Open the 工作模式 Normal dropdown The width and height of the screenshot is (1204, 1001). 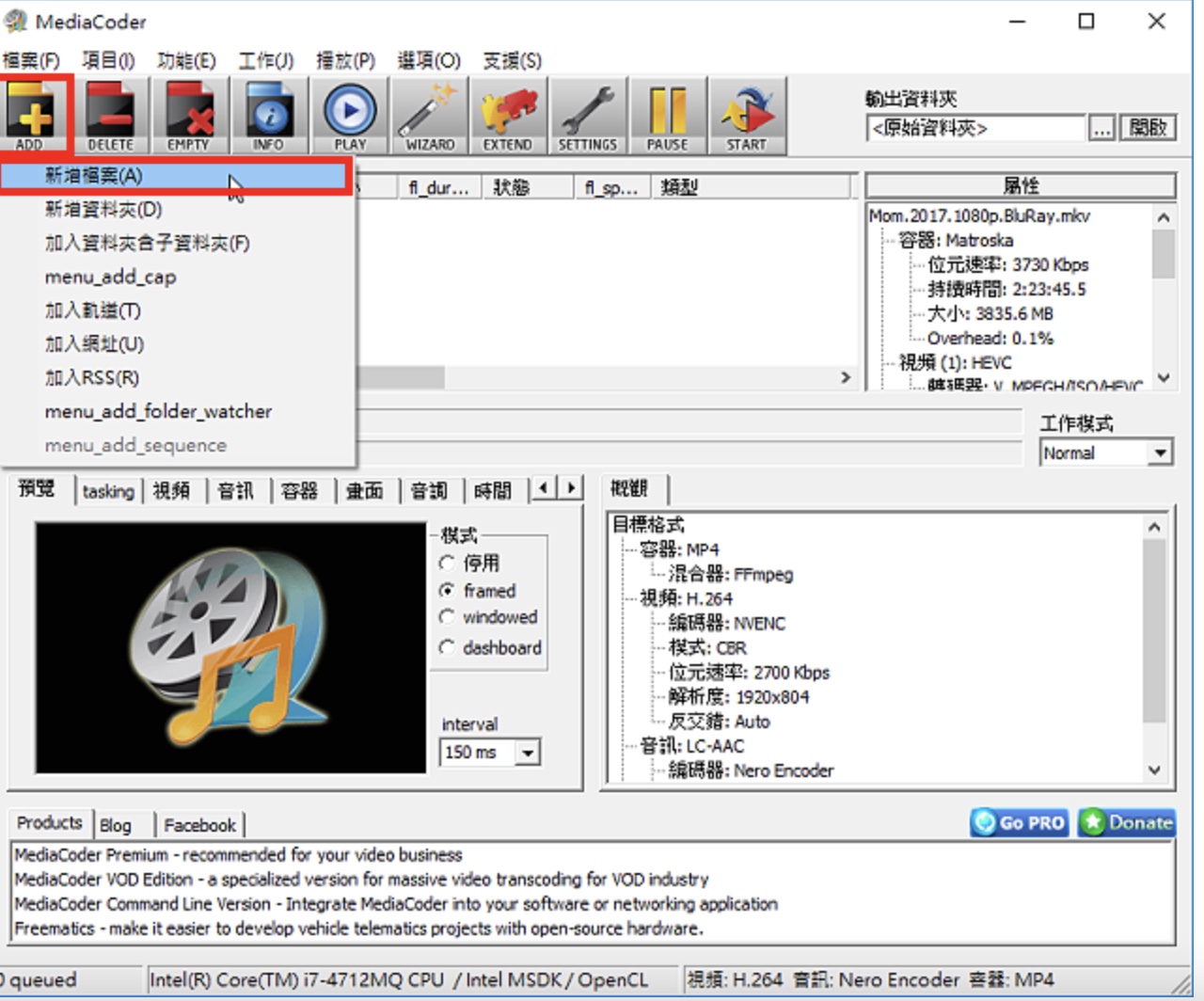(x=1160, y=453)
